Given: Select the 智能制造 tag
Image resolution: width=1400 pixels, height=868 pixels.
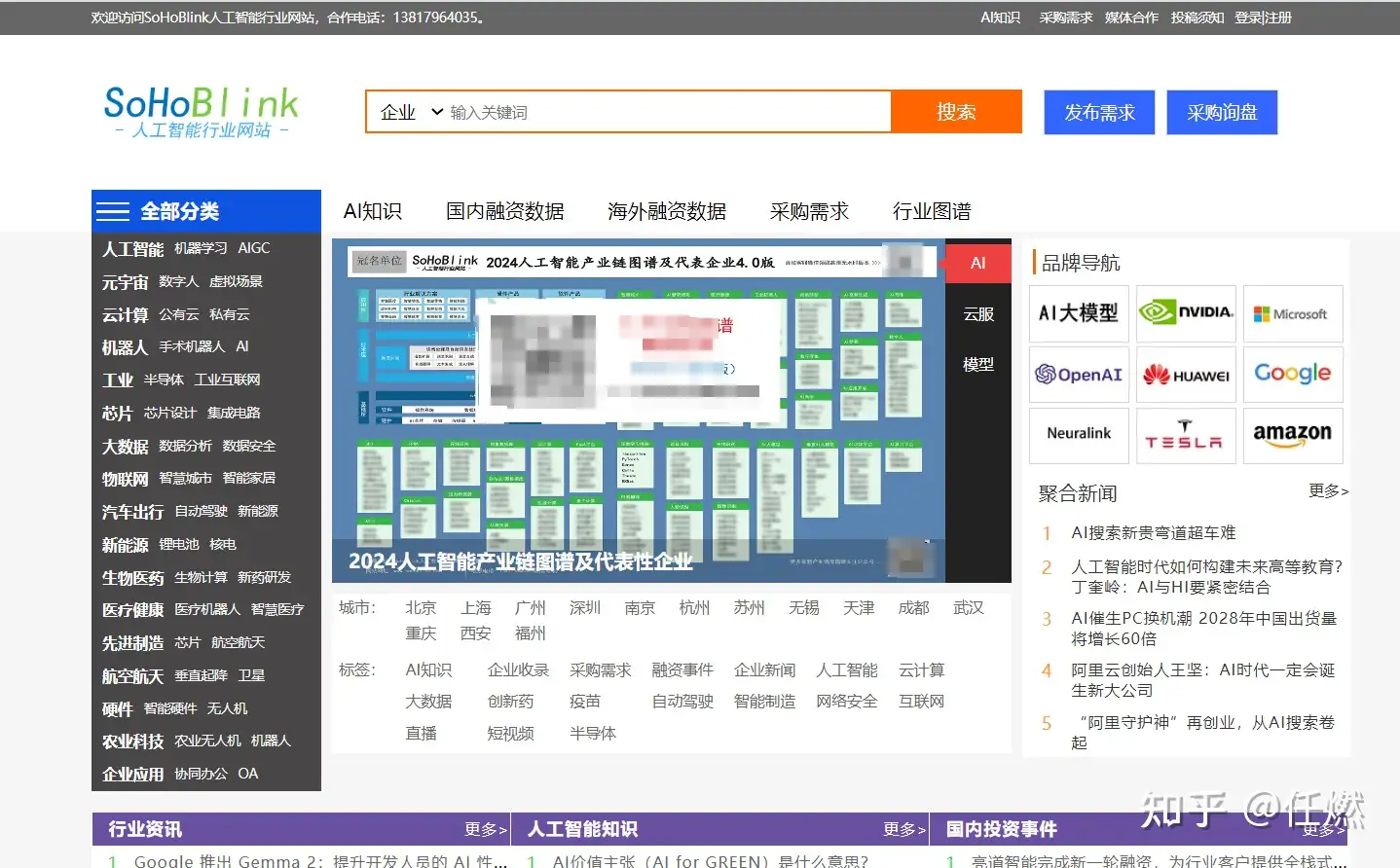Looking at the screenshot, I should coord(764,702).
